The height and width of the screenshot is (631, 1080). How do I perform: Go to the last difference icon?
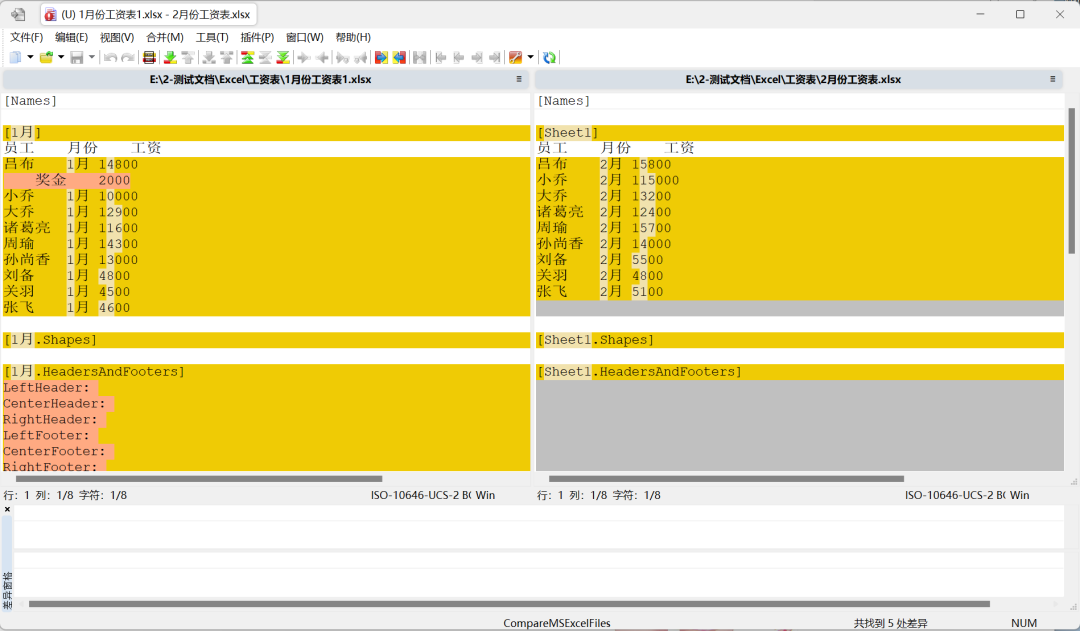point(283,57)
